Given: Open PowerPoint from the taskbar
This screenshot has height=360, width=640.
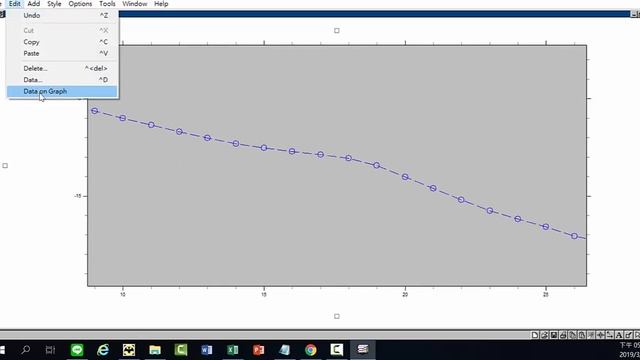Looking at the screenshot, I should 258,350.
